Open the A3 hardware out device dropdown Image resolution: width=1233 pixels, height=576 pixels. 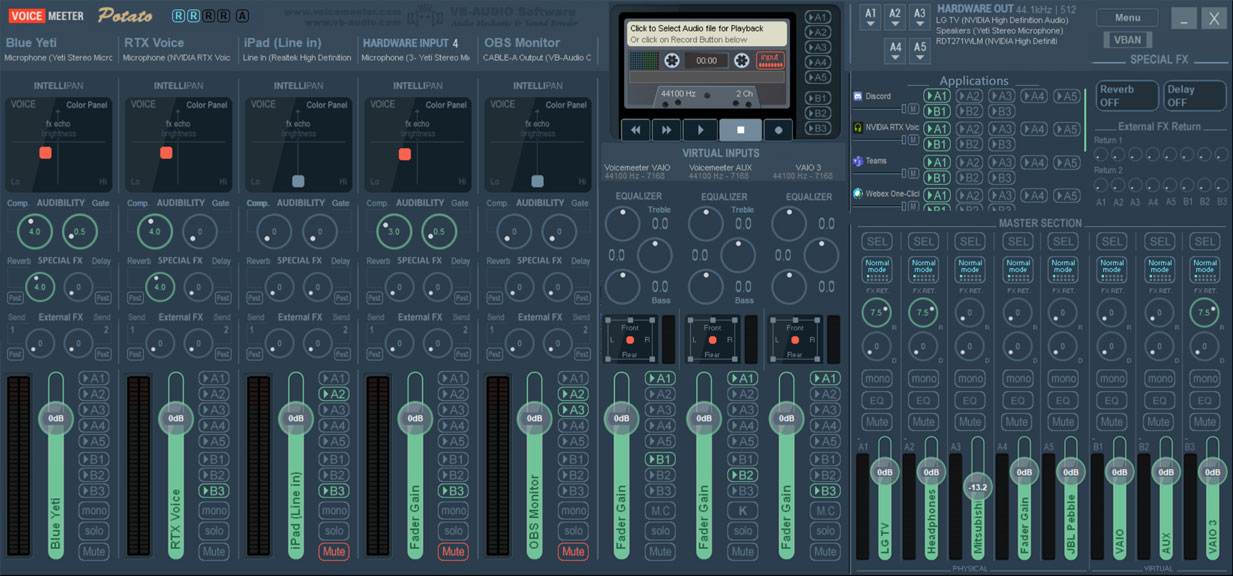[x=920, y=18]
